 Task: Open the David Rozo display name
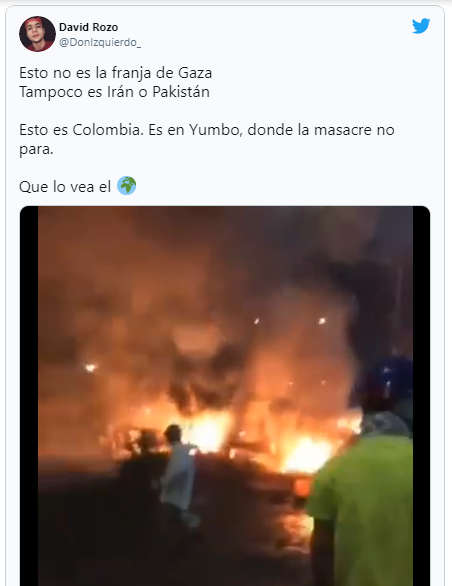click(89, 27)
